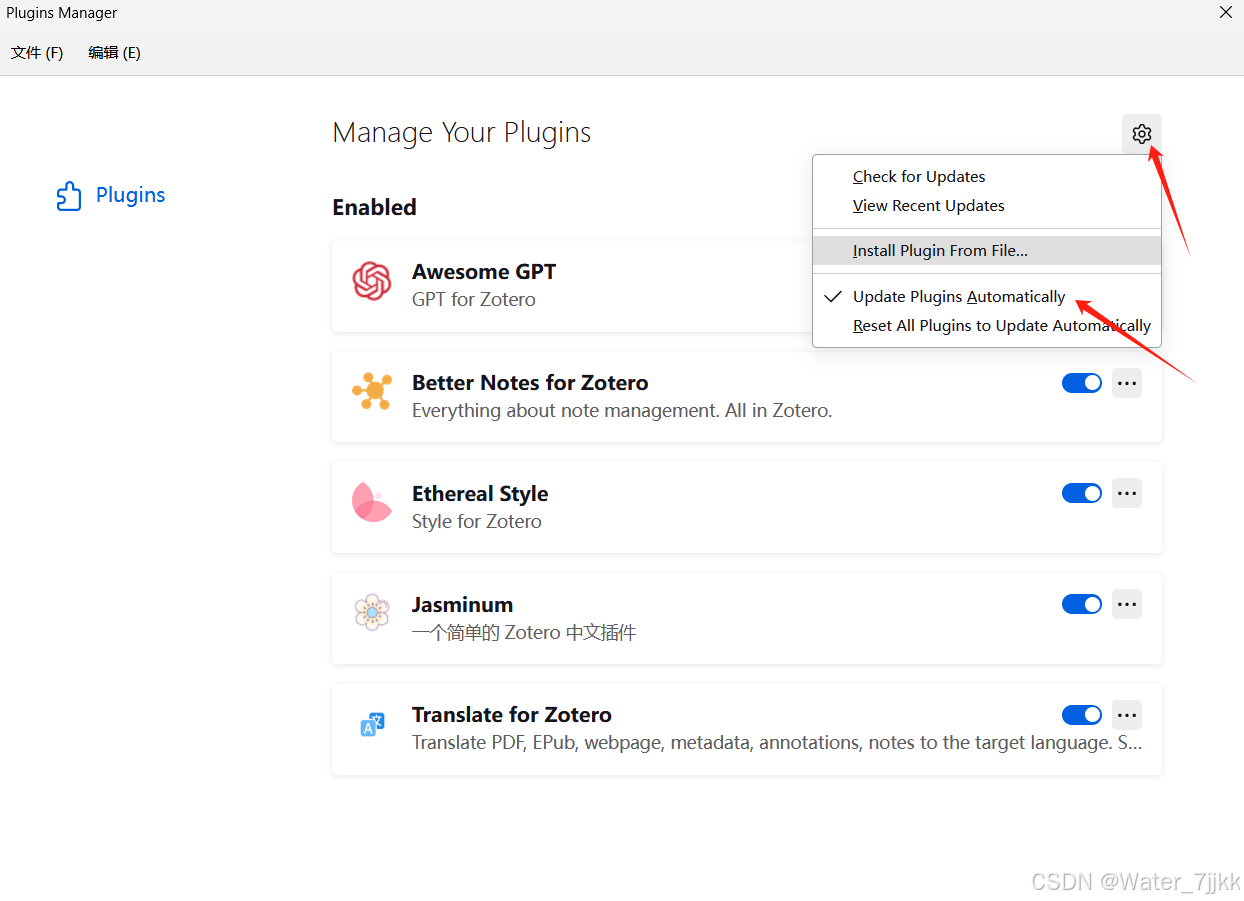Click the Jasminum flower icon
1244x901 pixels.
[x=372, y=612]
